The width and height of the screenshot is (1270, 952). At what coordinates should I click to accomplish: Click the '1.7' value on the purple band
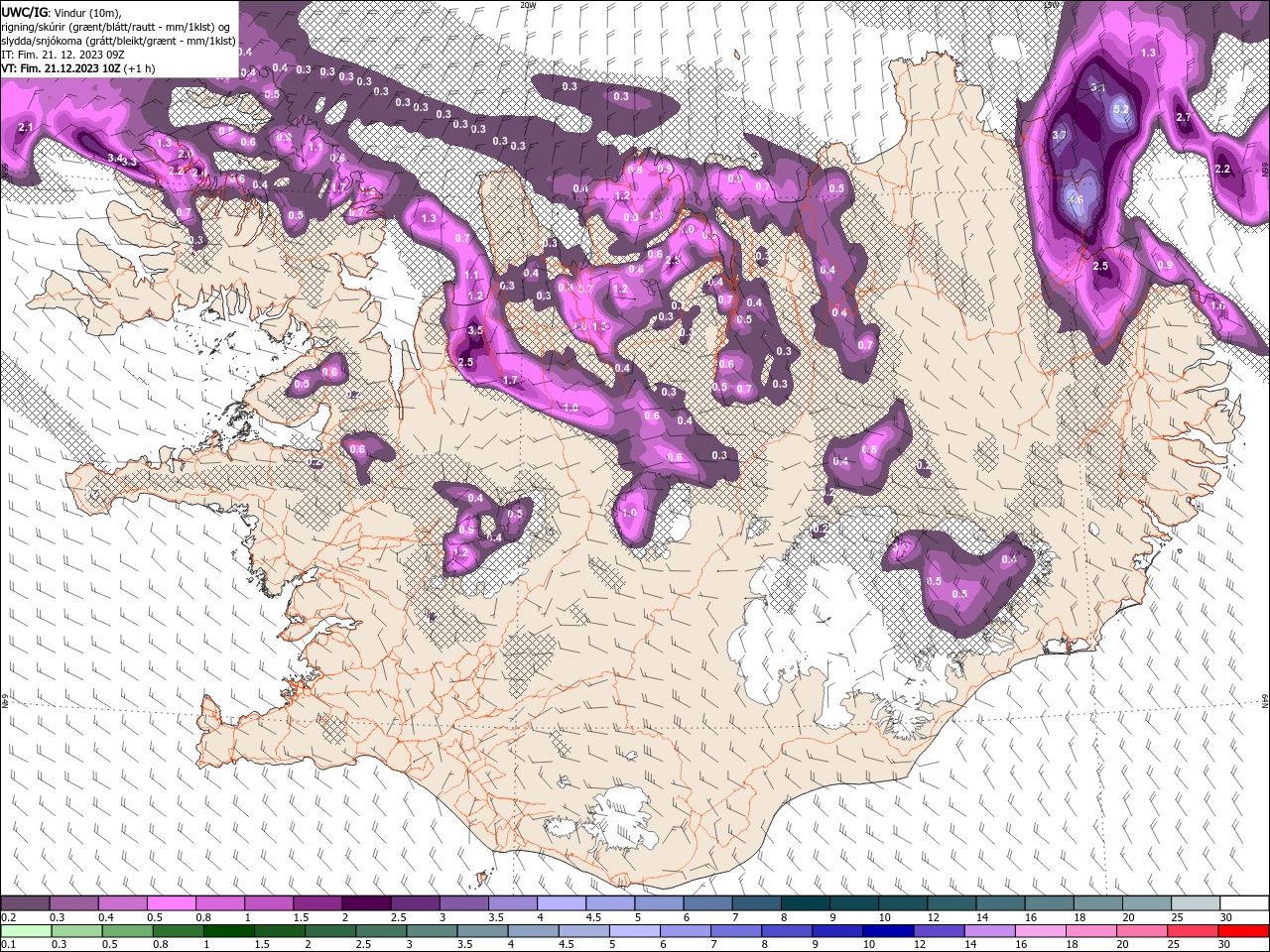(x=511, y=381)
